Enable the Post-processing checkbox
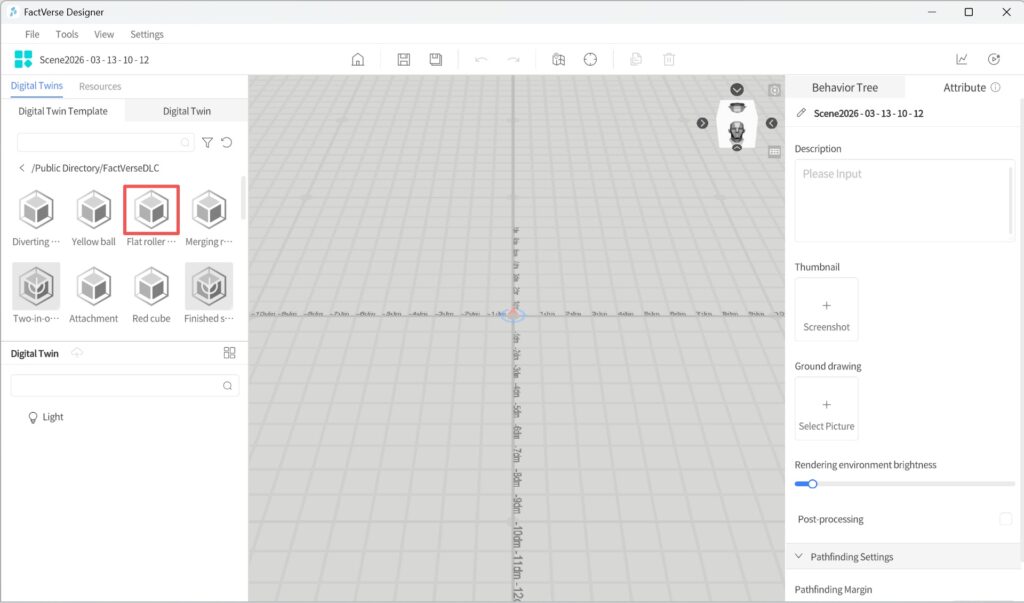 (x=1005, y=519)
